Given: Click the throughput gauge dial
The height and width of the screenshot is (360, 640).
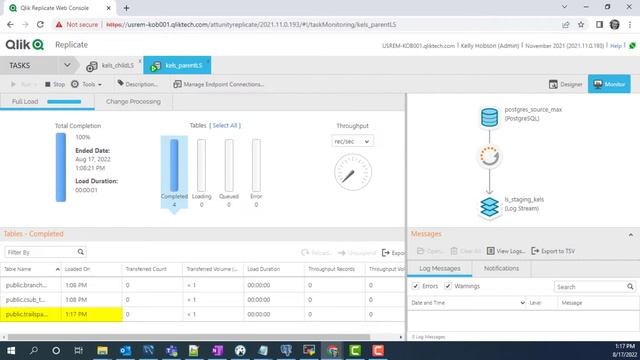Looking at the screenshot, I should [x=353, y=172].
